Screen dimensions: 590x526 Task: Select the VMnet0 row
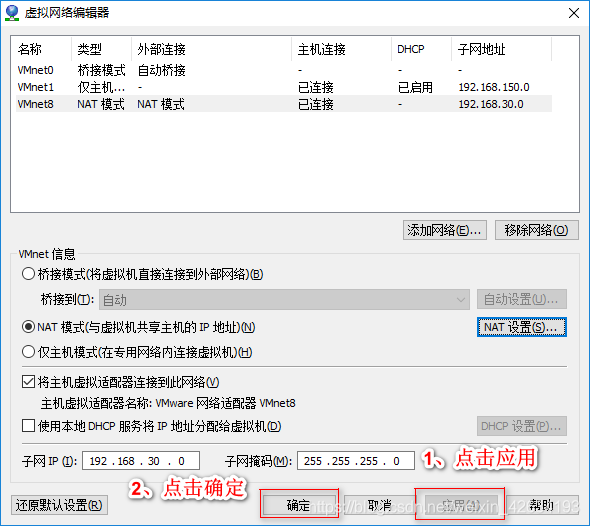(x=284, y=70)
